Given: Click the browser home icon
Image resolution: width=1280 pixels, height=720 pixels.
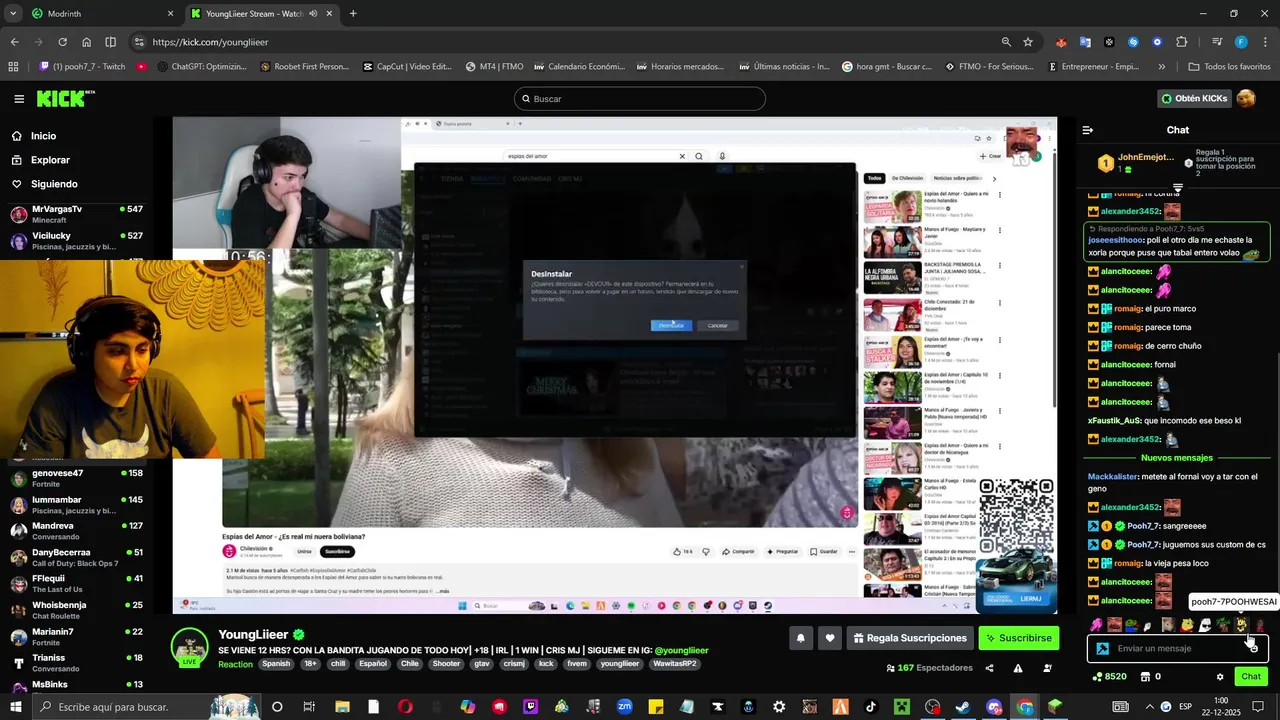Looking at the screenshot, I should (x=87, y=42).
